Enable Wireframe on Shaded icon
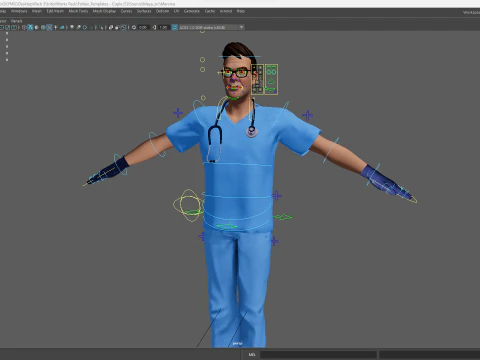 [43, 27]
